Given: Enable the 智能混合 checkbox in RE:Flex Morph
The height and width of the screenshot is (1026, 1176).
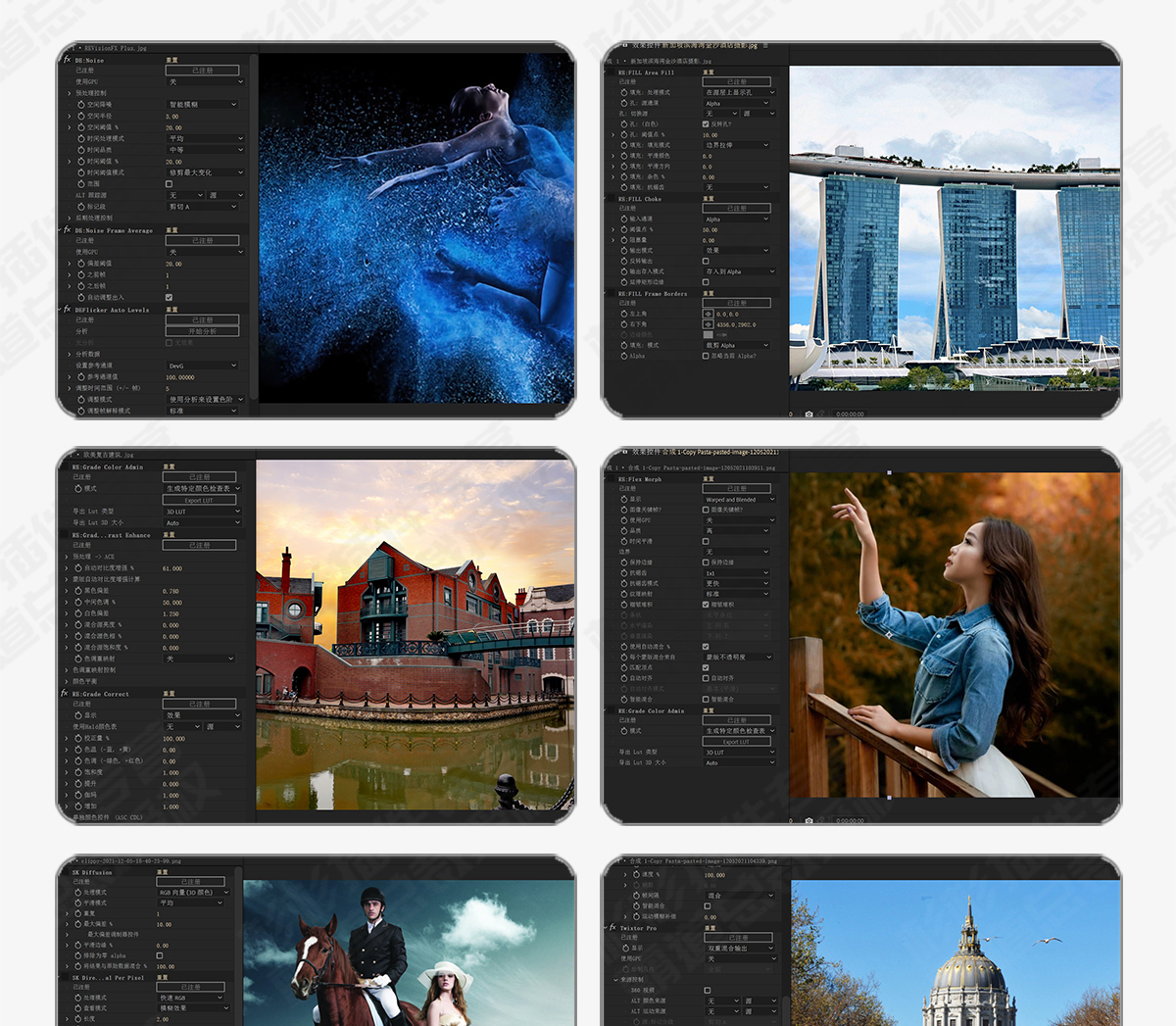Looking at the screenshot, I should click(706, 700).
